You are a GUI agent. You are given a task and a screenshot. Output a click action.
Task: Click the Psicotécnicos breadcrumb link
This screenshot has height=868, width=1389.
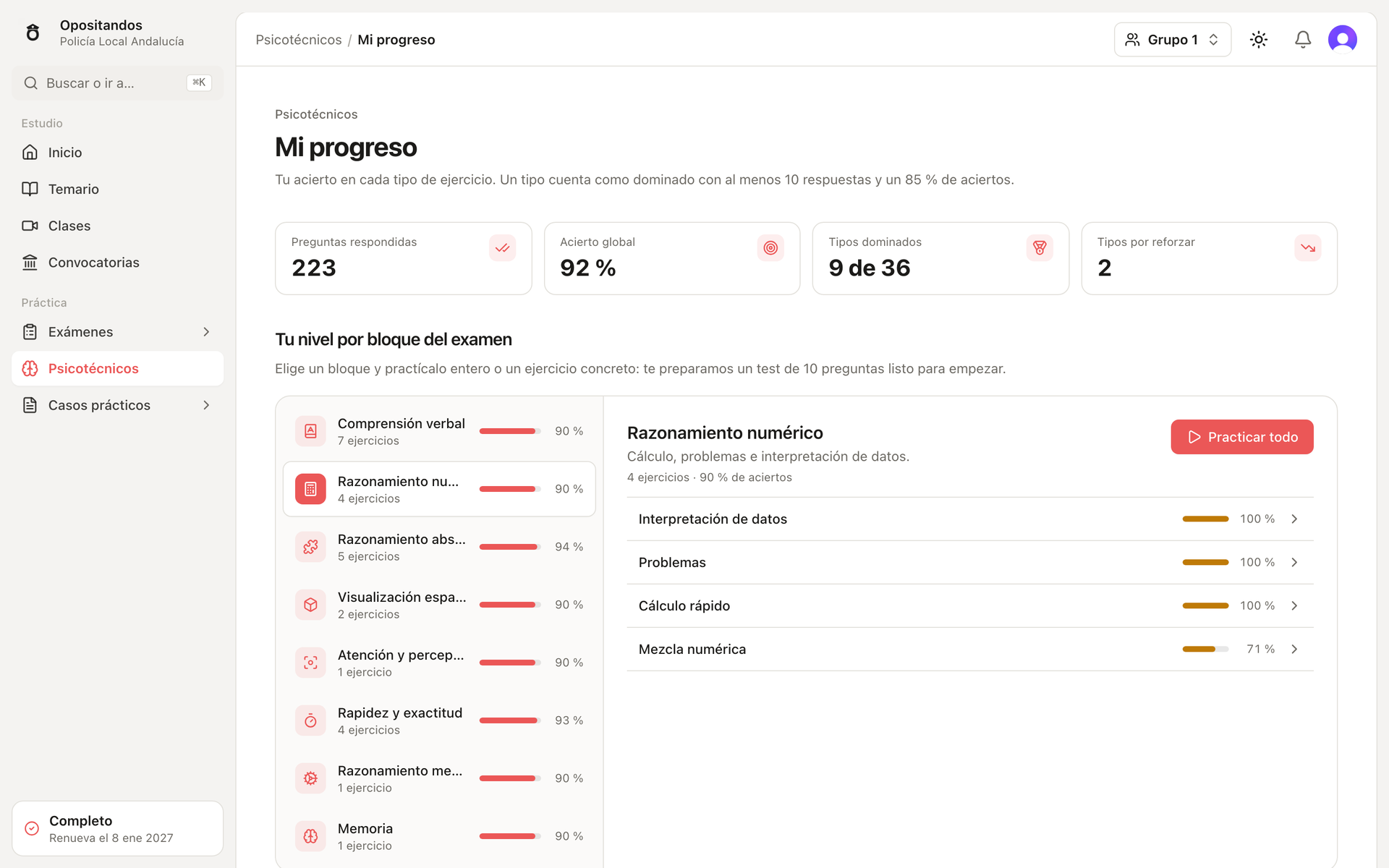(298, 40)
